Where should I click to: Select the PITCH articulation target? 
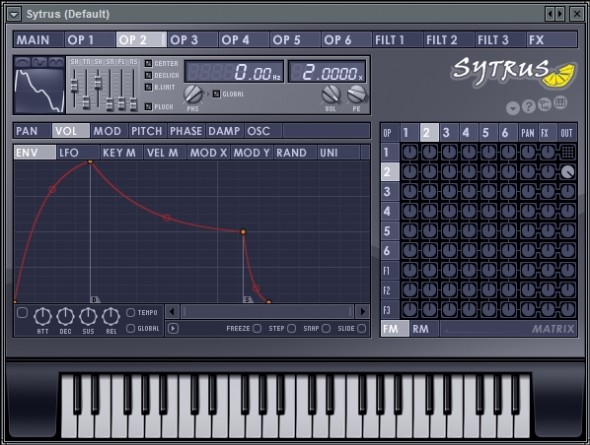147,131
